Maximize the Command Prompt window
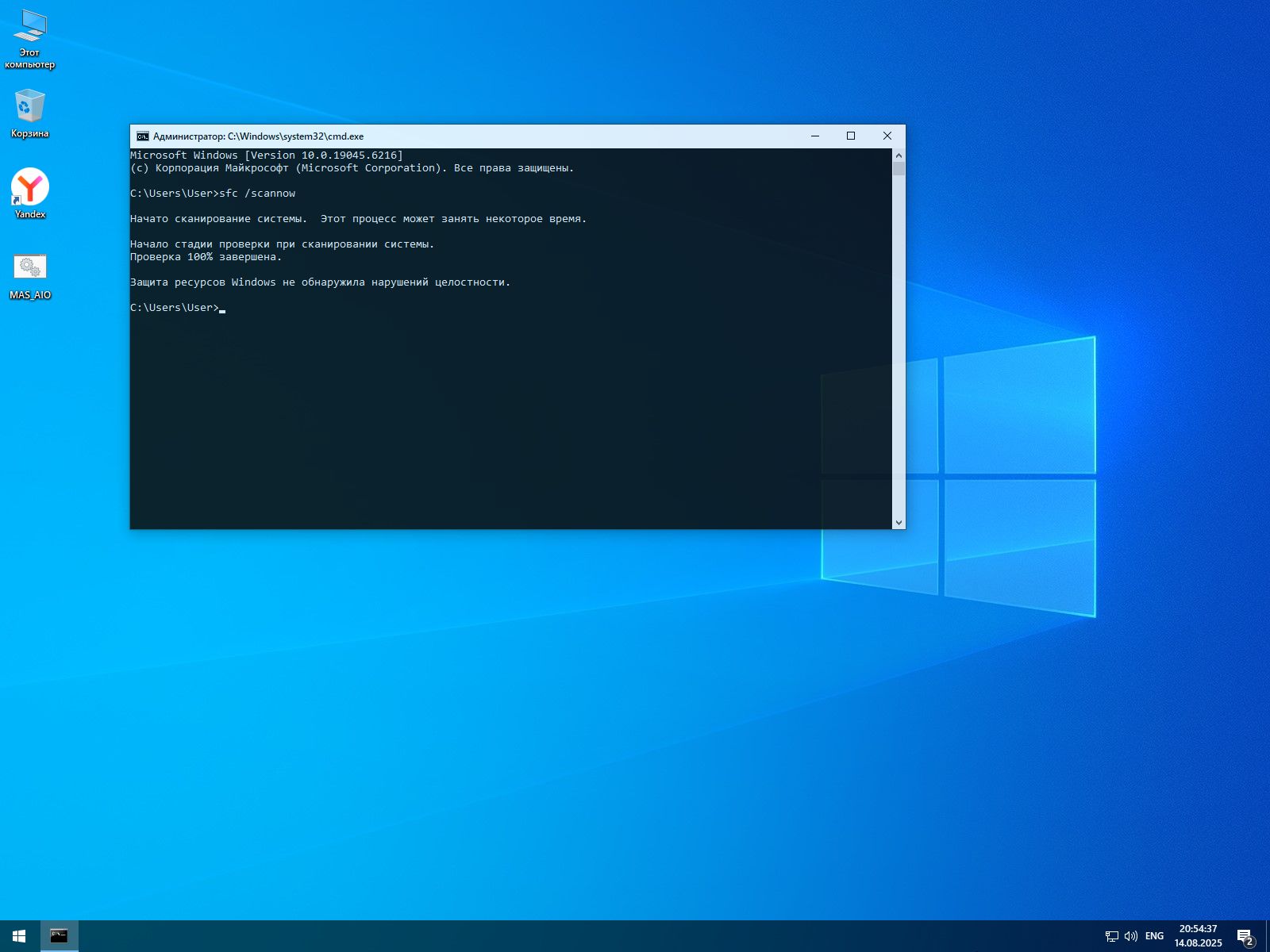Image resolution: width=1270 pixels, height=952 pixels. 851,136
